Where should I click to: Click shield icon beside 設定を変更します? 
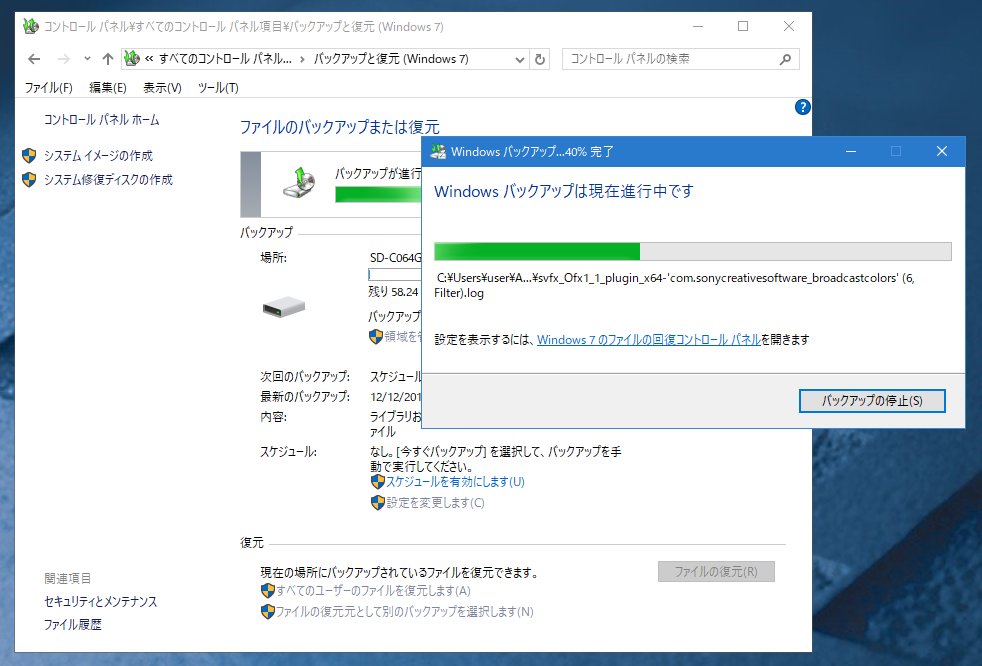pyautogui.click(x=377, y=502)
